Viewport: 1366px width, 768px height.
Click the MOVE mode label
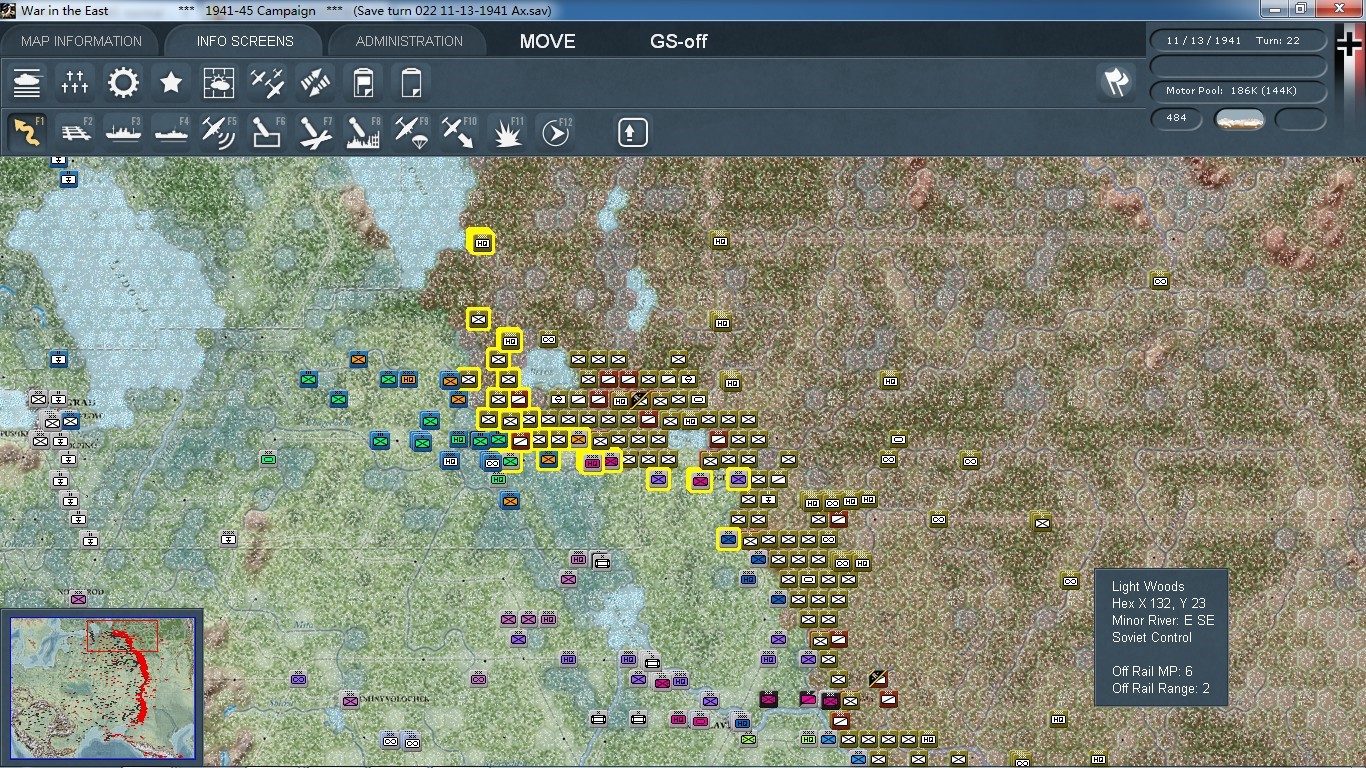tap(547, 41)
